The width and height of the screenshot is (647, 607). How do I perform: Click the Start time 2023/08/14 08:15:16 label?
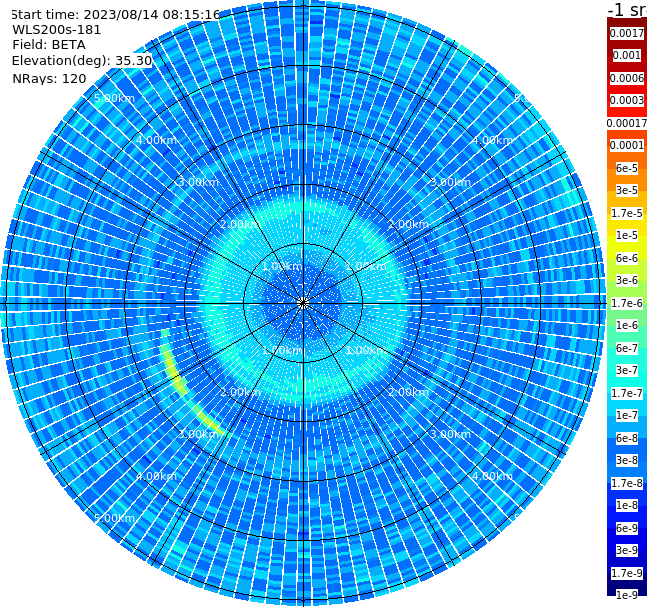[x=116, y=15]
